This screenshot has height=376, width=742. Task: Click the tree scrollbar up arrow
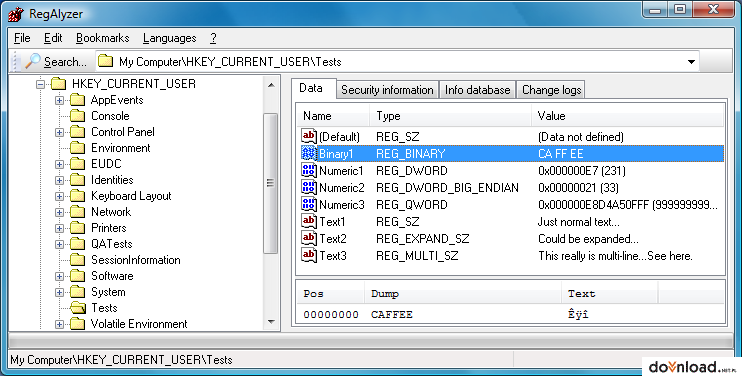pos(271,85)
